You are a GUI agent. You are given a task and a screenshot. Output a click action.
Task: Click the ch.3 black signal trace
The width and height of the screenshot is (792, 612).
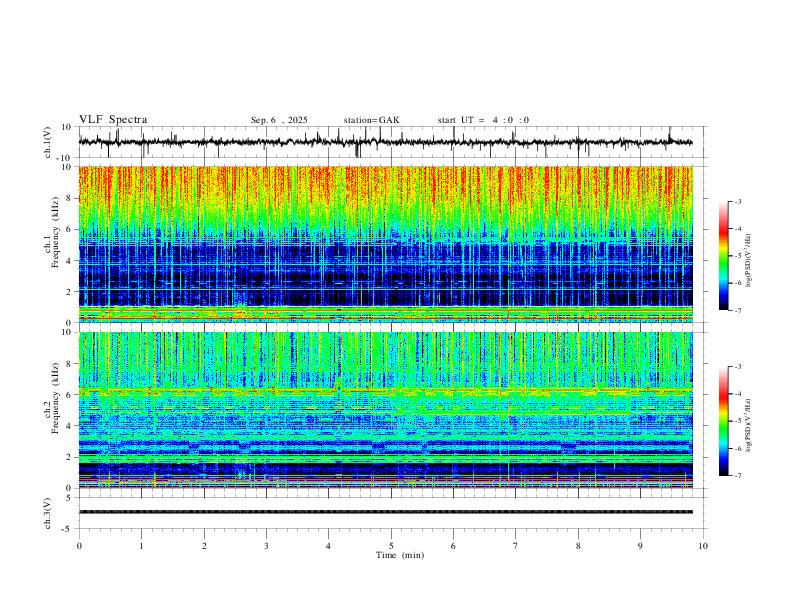click(386, 512)
